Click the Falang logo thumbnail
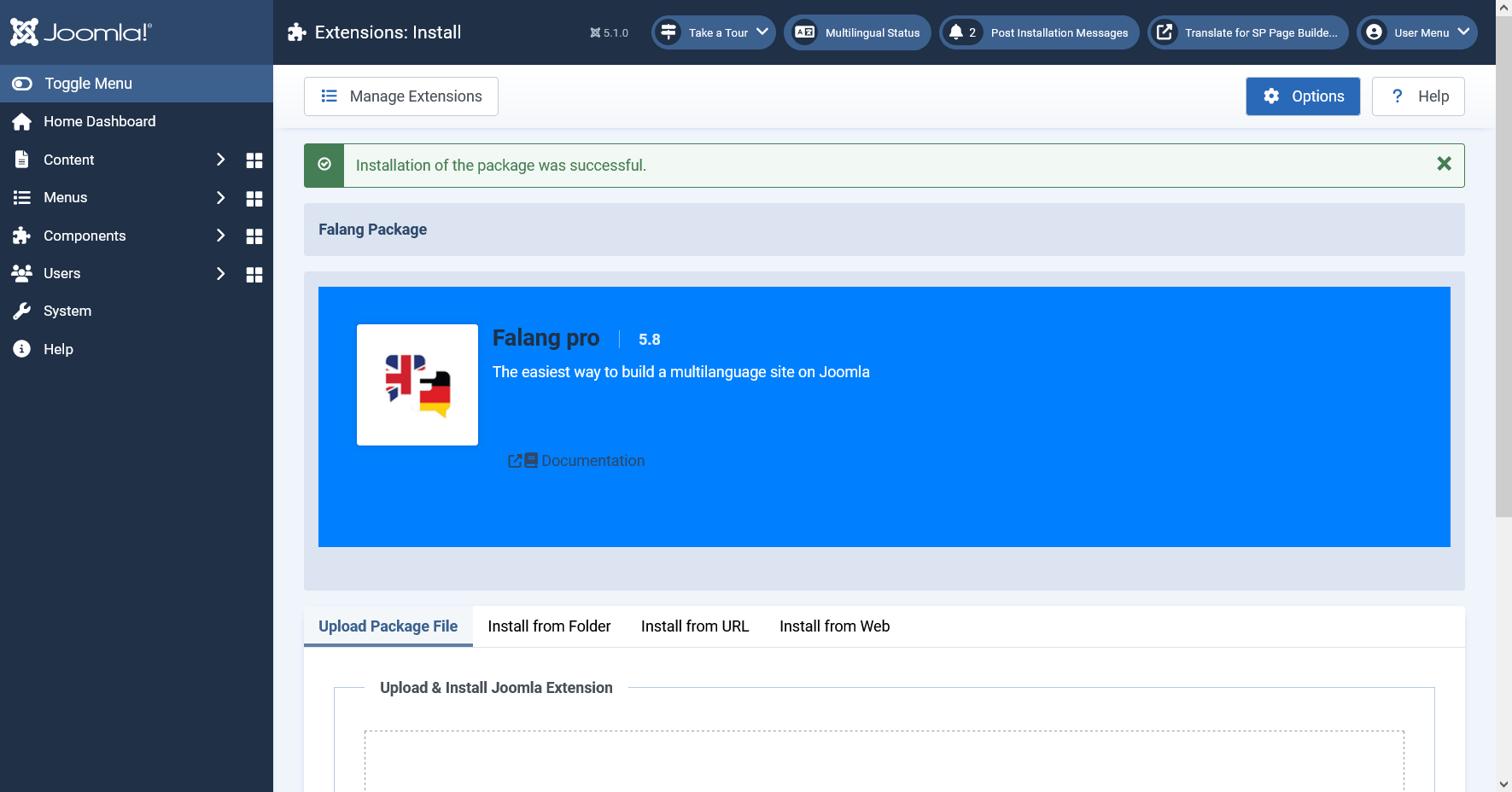 [417, 385]
